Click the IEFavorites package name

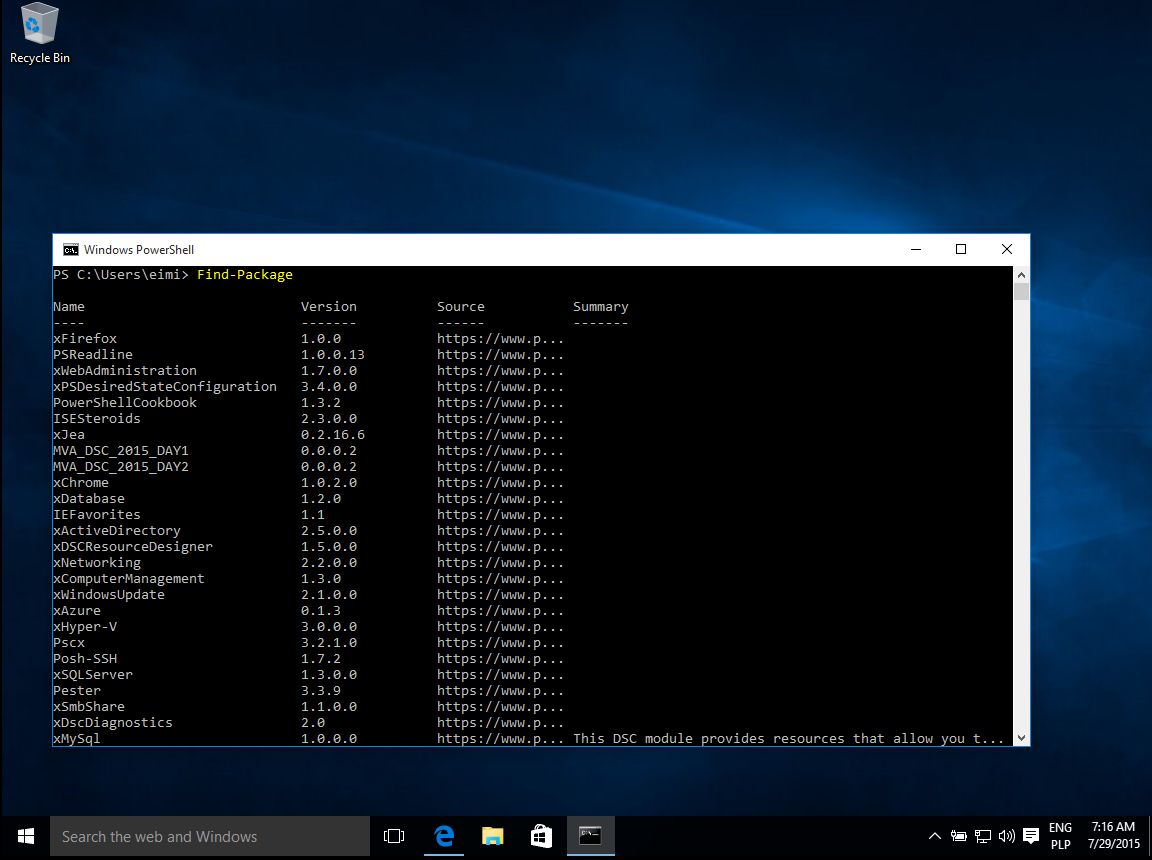click(x=96, y=515)
